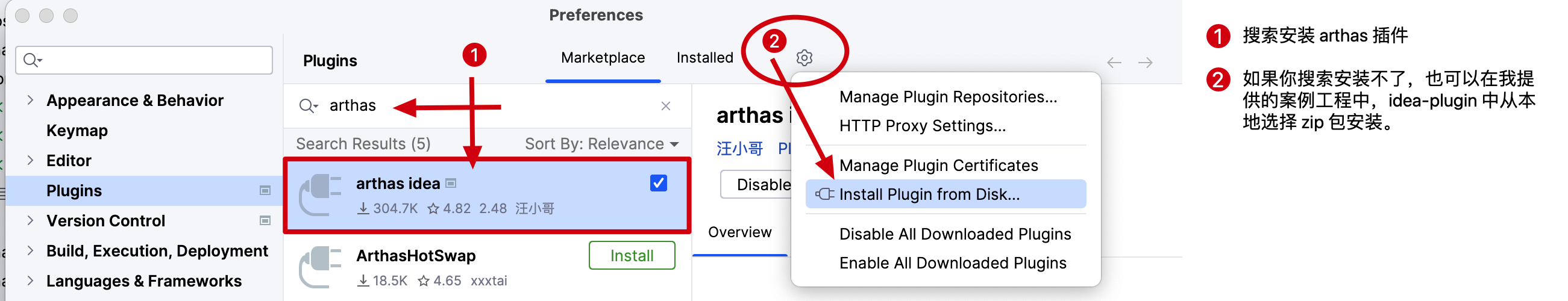
Task: Click the 18.5K downloads of ArthasHotSwap
Action: 382,281
